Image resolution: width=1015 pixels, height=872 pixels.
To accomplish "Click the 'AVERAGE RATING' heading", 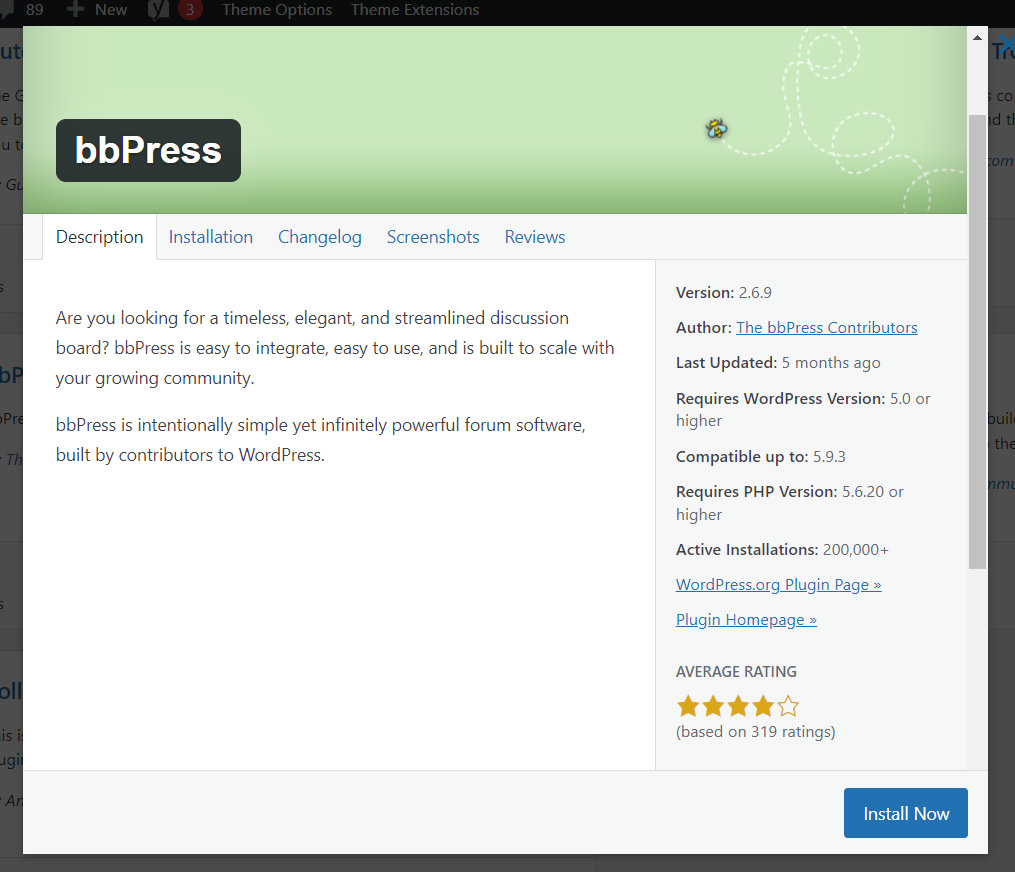I will click(736, 671).
